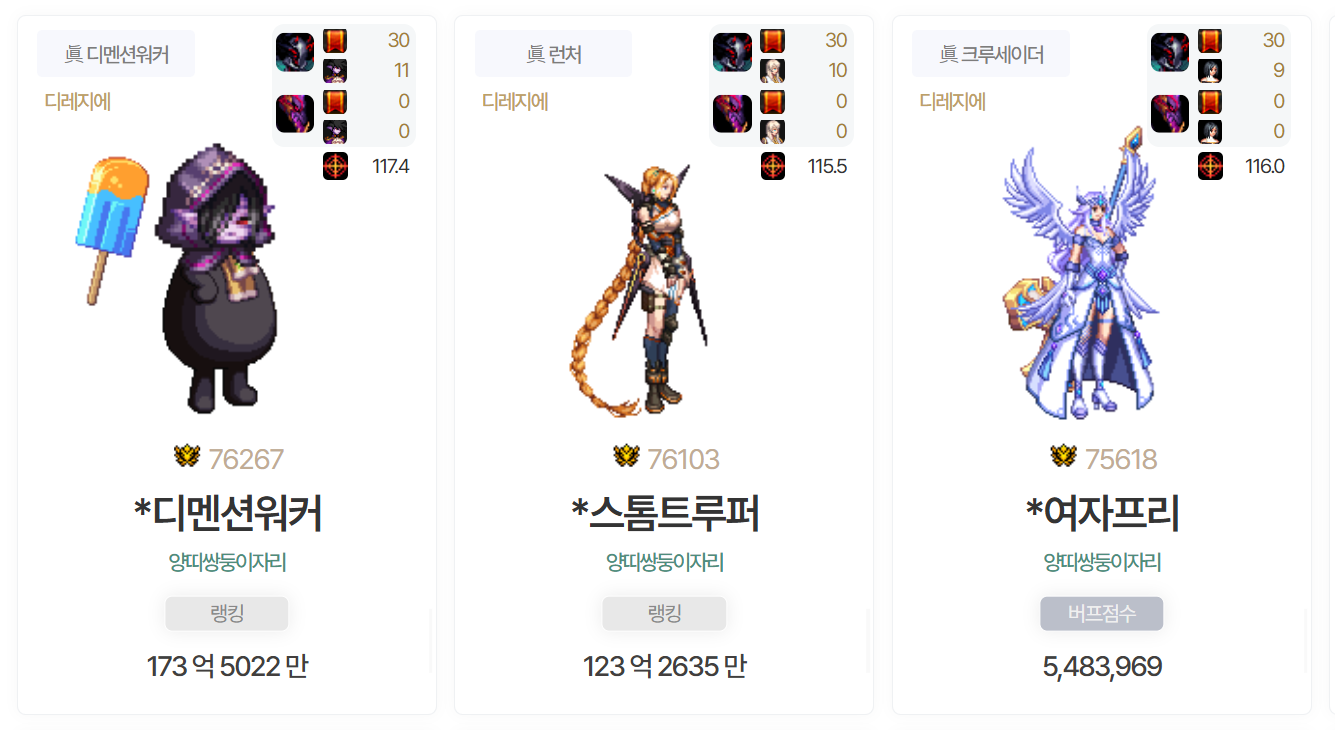Screen dimensions: 1335x730
Task: Click the crosshair icon beside 116.0
Action: click(1210, 166)
